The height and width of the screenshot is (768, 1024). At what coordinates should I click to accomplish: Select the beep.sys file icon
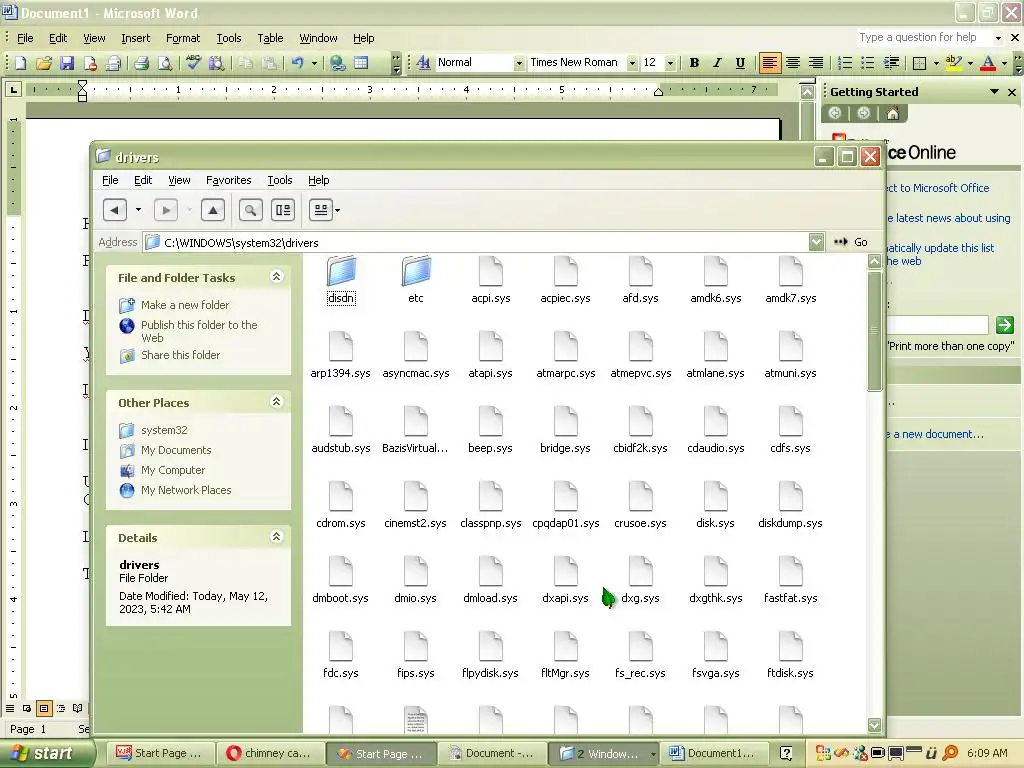click(x=490, y=421)
